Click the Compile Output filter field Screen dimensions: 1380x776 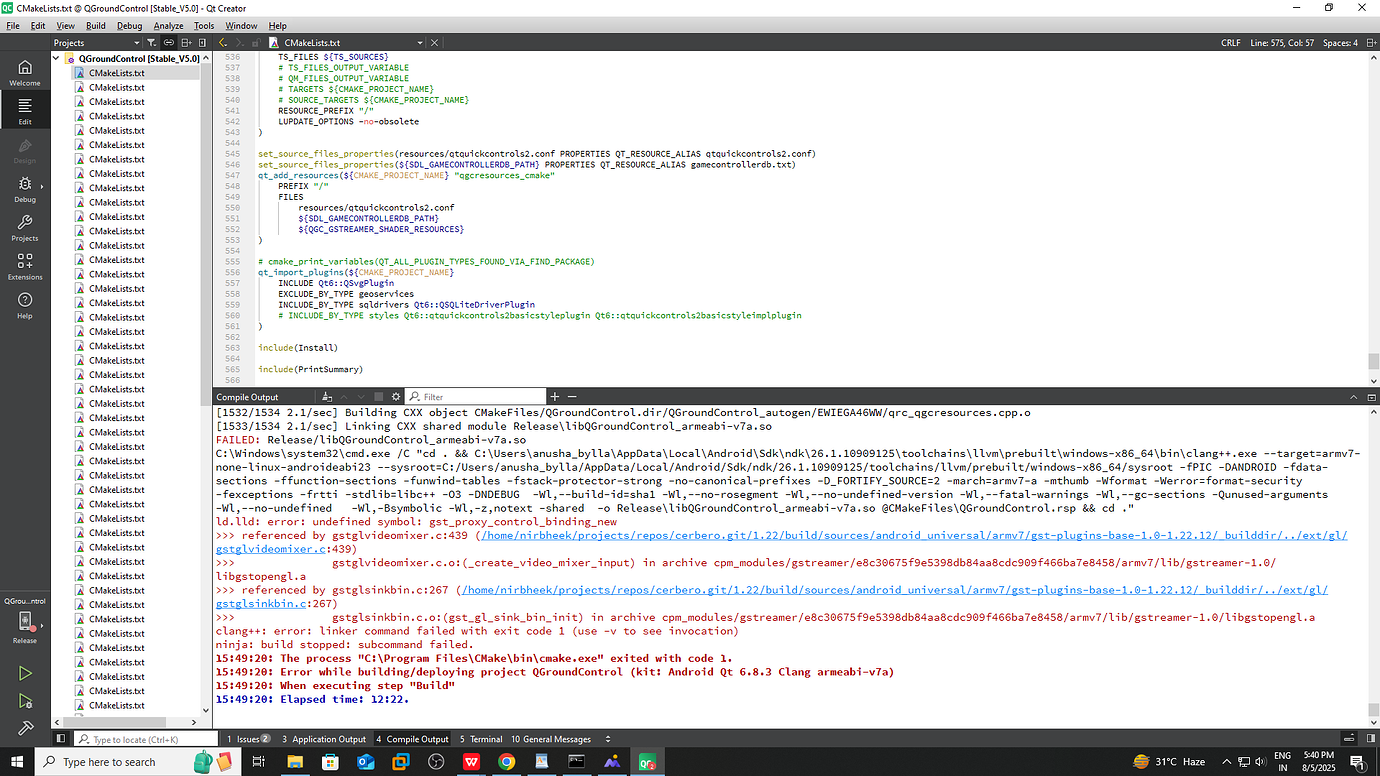pyautogui.click(x=475, y=395)
